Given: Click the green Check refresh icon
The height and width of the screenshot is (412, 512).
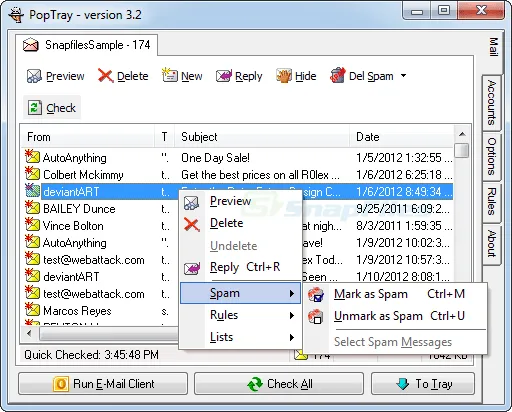Looking at the screenshot, I should click(34, 107).
